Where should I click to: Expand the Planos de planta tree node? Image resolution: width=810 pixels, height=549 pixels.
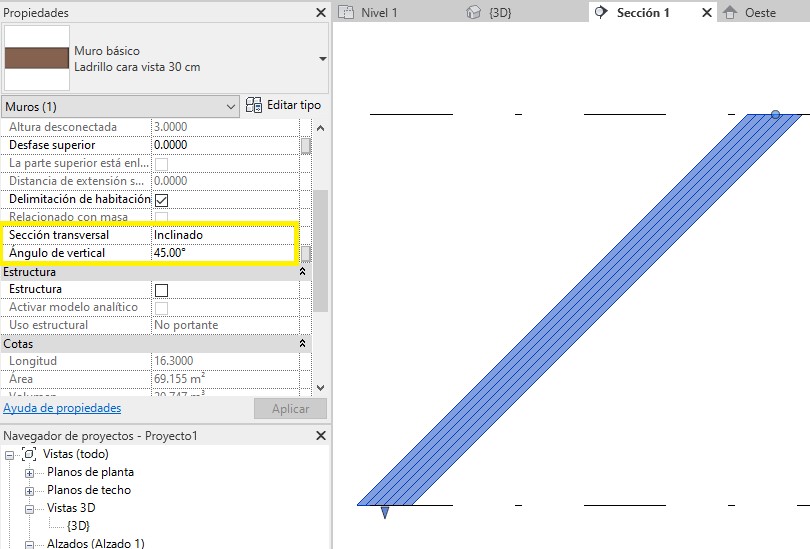(30, 473)
